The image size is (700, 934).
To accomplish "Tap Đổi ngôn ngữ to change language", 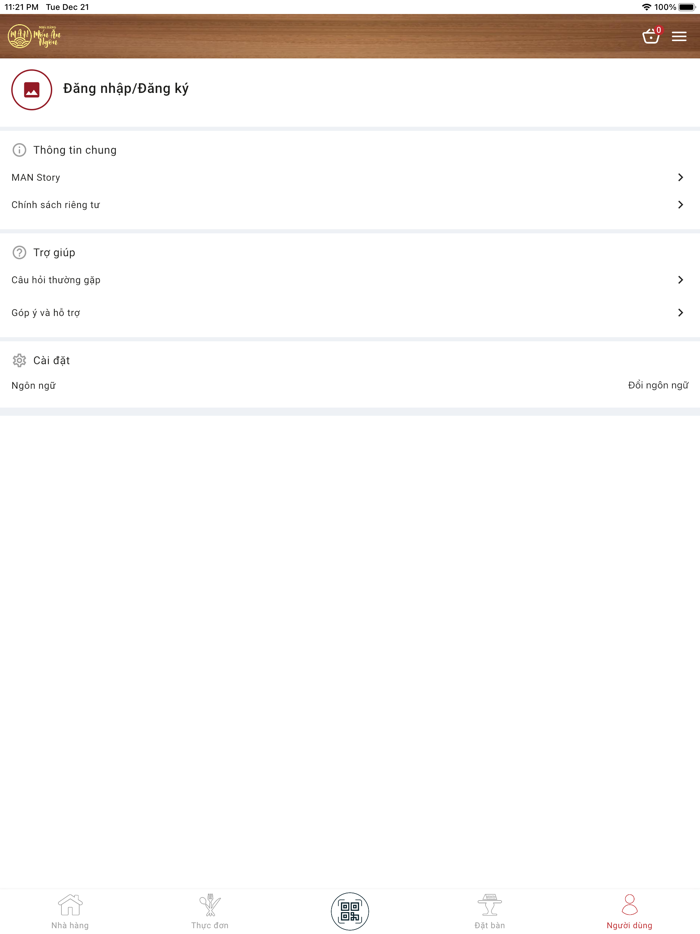I will (658, 386).
